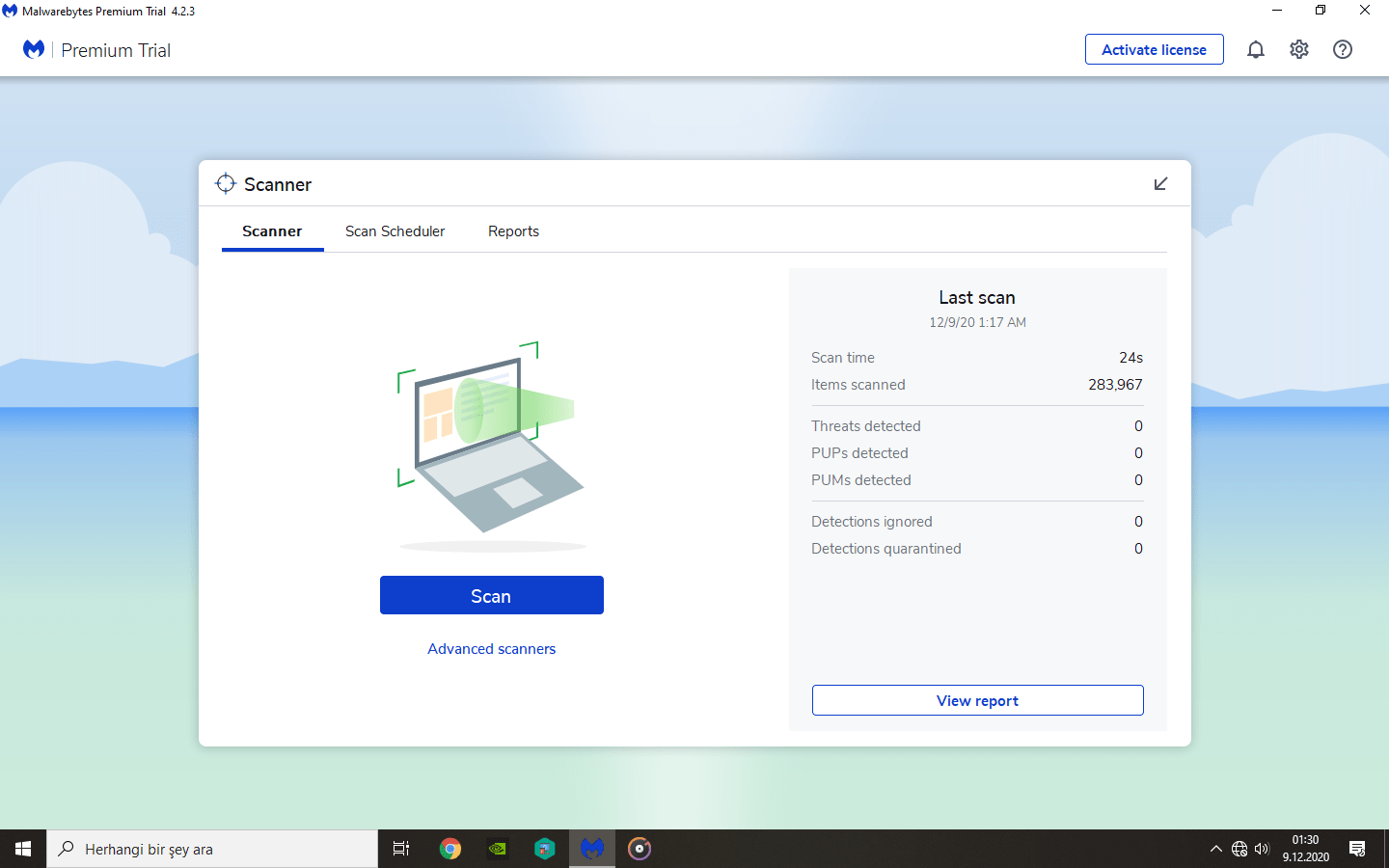
Task: Click the 'PUPs detected' label
Action: (859, 453)
